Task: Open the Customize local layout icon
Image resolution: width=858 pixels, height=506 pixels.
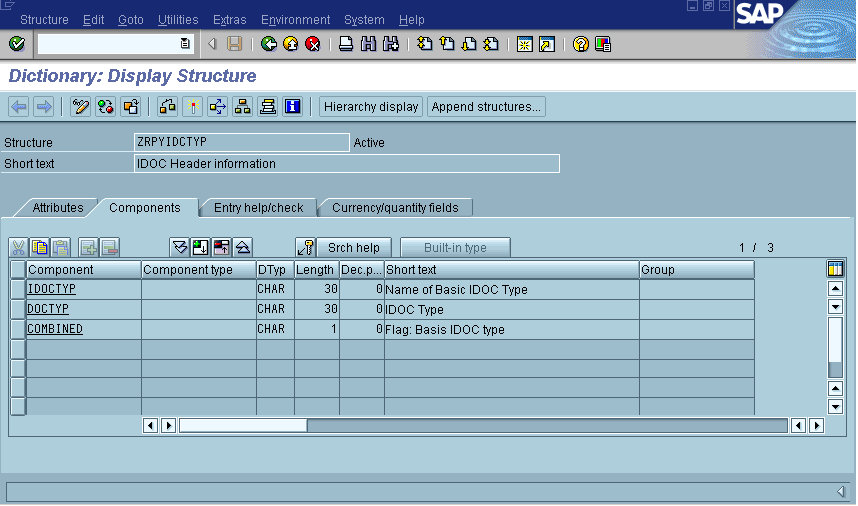Action: 603,44
